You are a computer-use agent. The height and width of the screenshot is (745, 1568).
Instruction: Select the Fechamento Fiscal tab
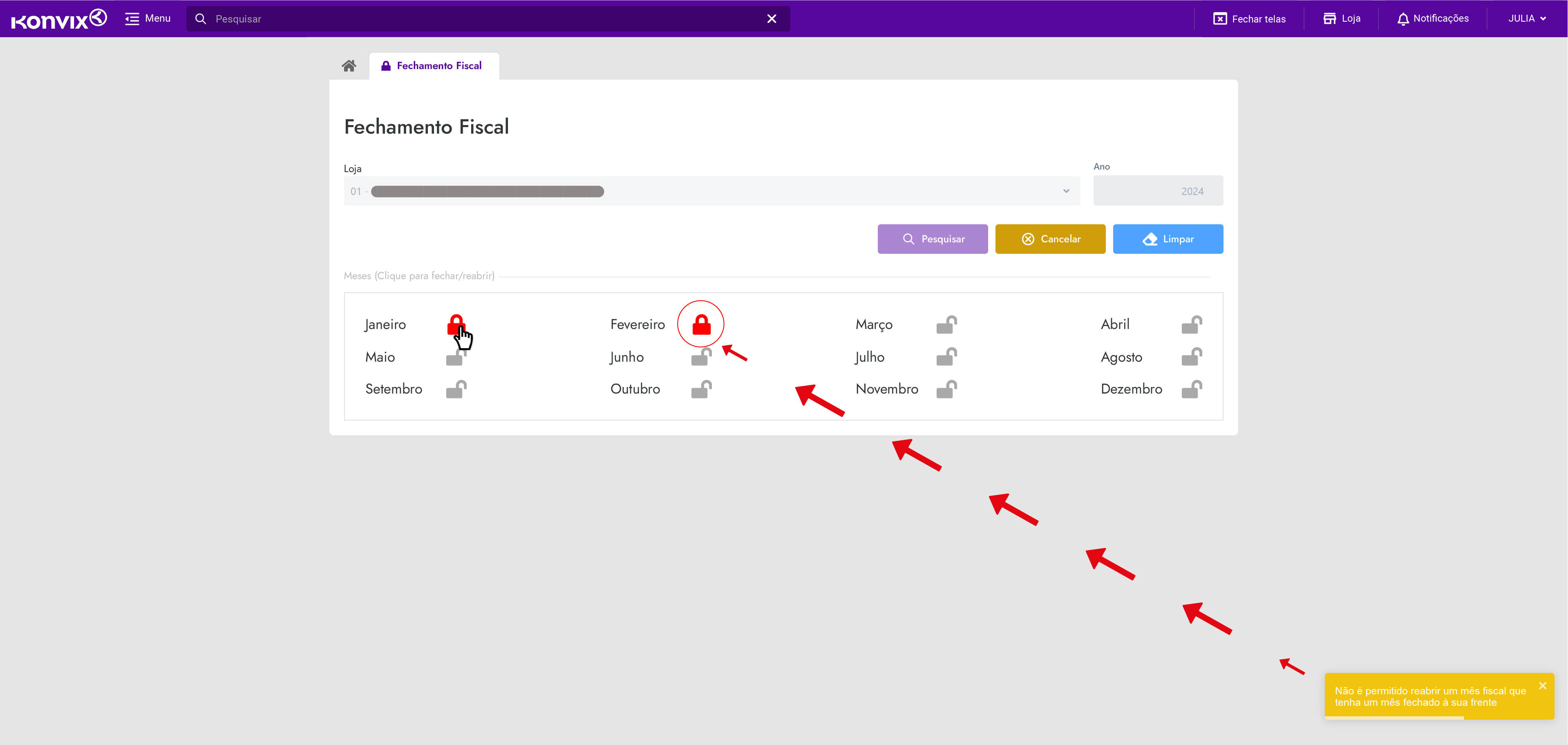tap(433, 66)
